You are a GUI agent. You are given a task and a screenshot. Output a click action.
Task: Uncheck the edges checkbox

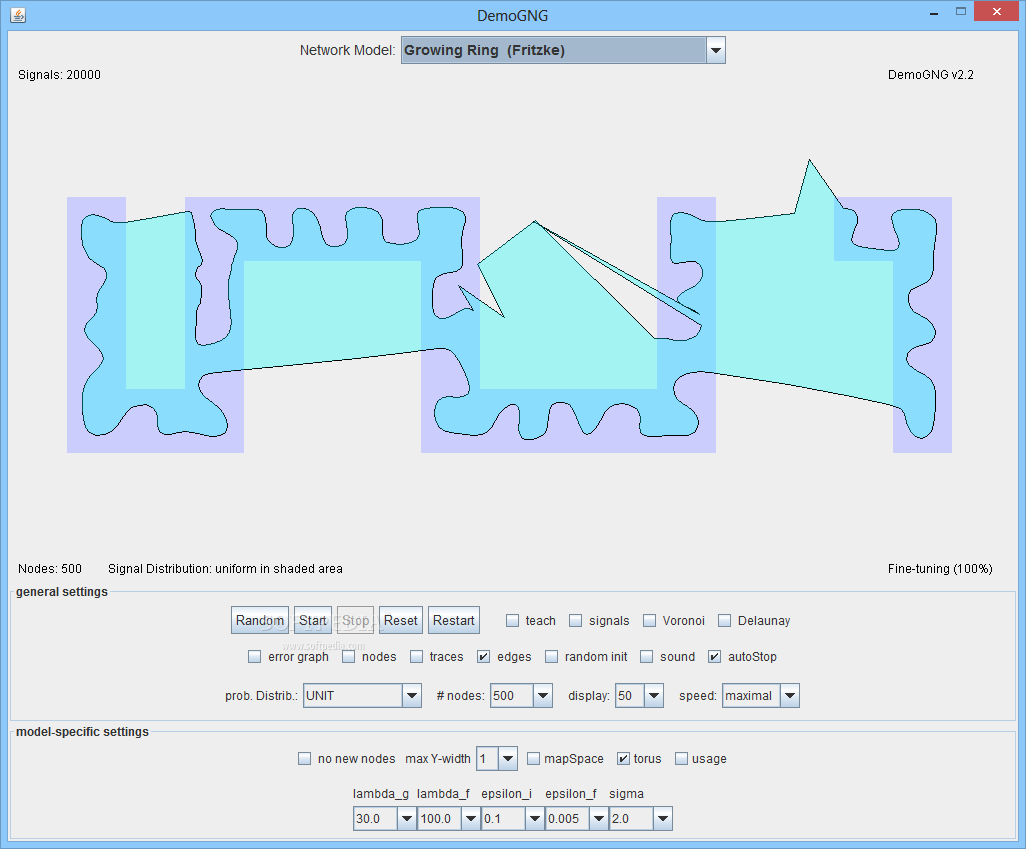coord(484,657)
